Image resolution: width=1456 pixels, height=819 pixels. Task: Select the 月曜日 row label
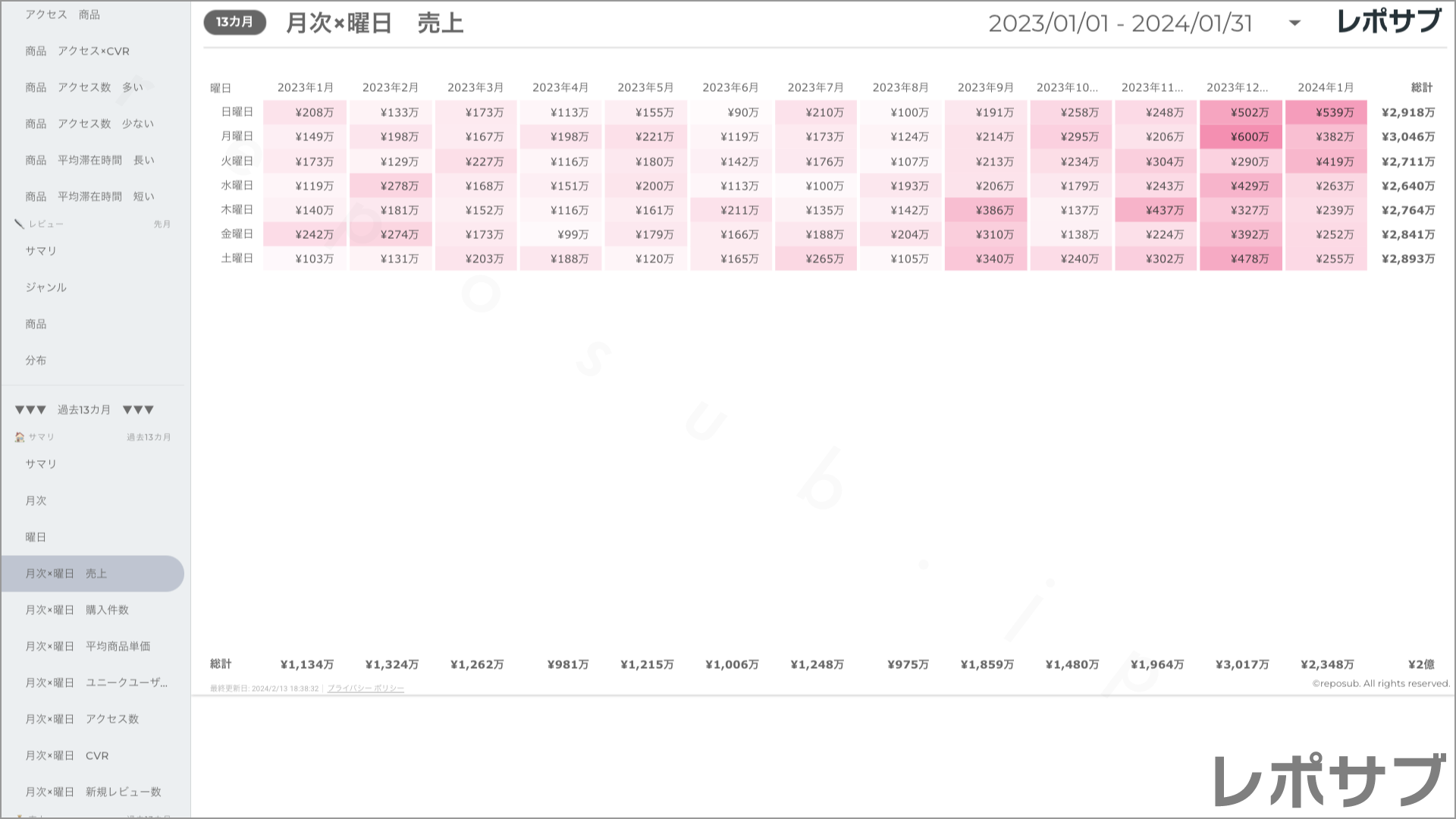pos(237,136)
